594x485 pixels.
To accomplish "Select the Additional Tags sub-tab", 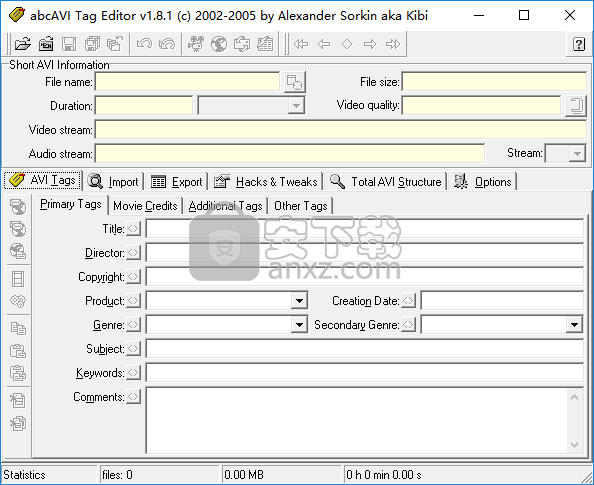I will tap(225, 206).
